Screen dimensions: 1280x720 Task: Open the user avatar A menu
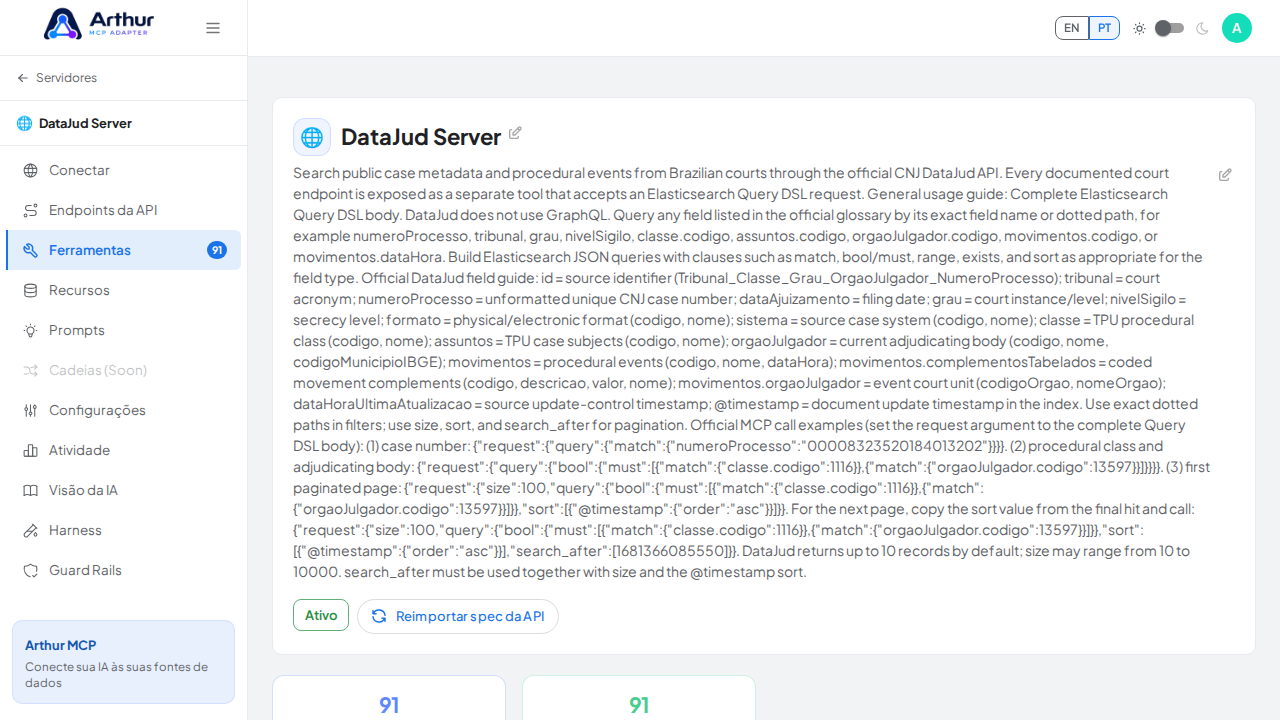pos(1237,28)
